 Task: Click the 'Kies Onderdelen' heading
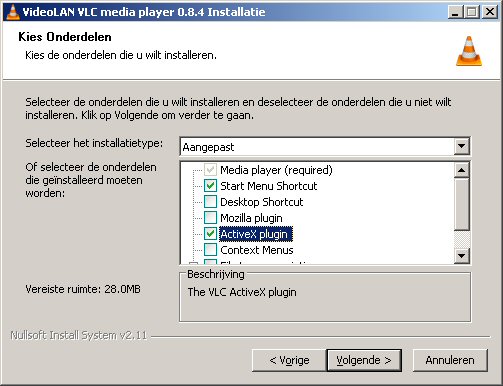65,37
